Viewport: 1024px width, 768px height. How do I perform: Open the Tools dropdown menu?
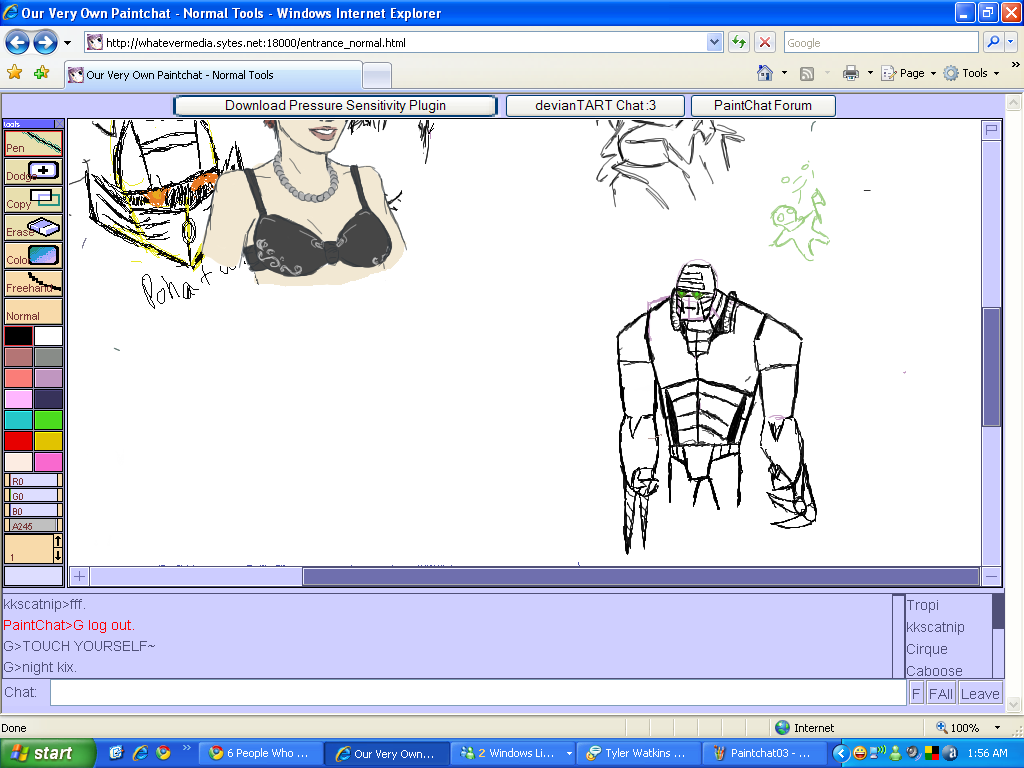pos(971,73)
